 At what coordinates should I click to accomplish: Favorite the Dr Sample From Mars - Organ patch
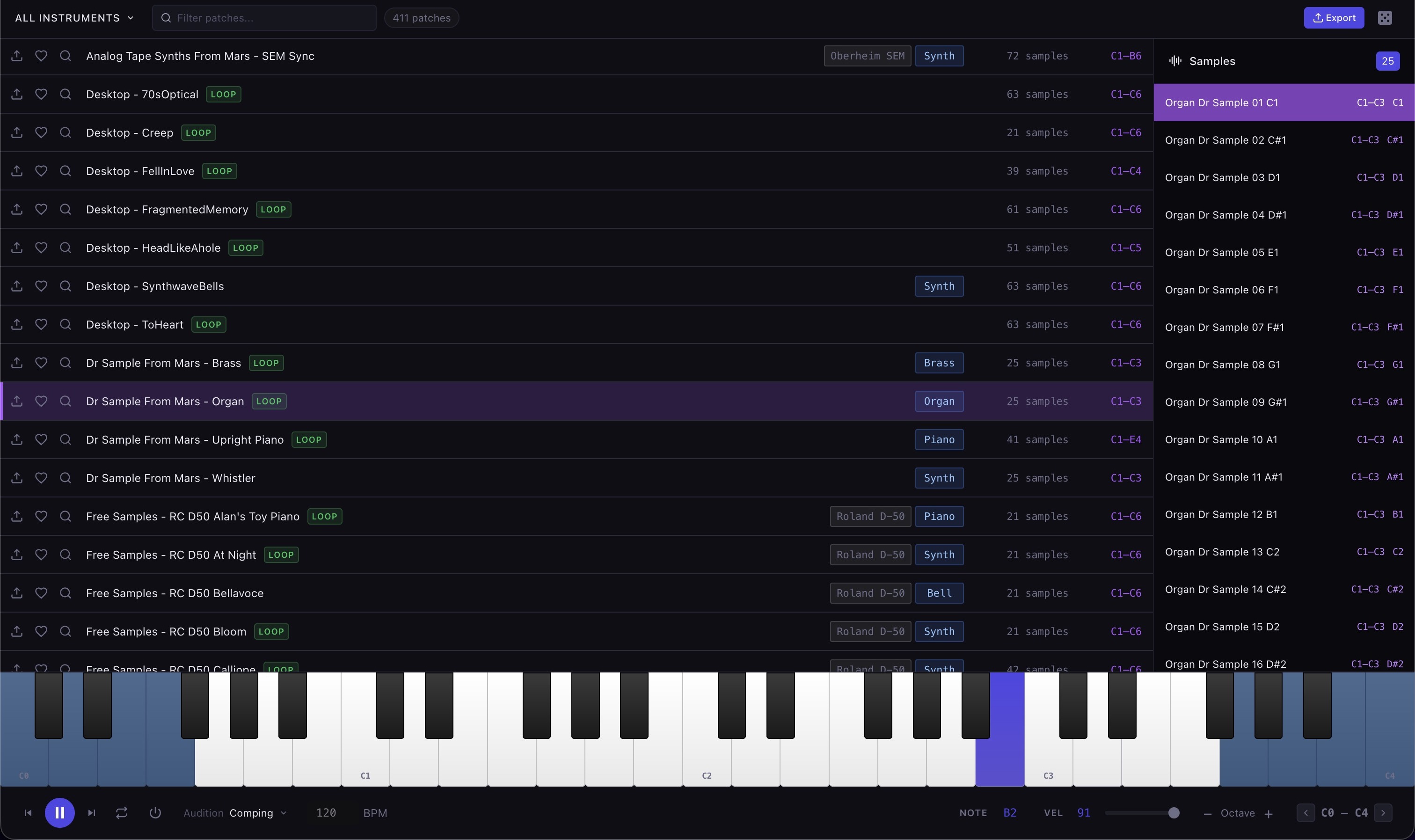(x=41, y=401)
